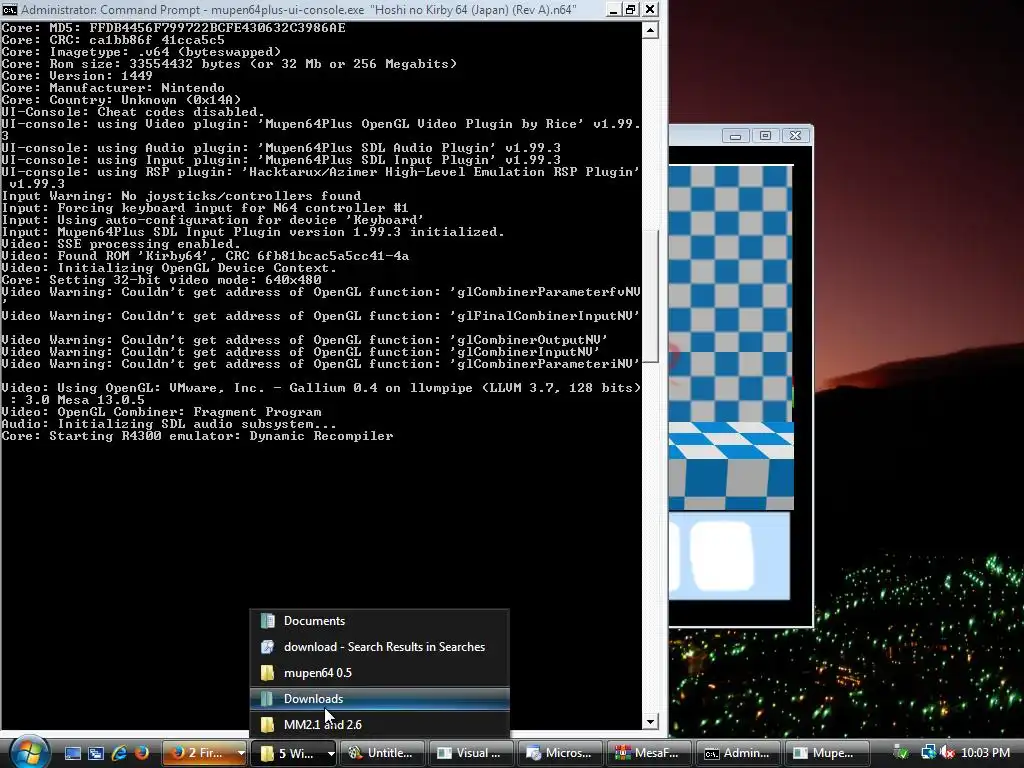
Task: Select Downloads in the Explorer group list
Action: pos(379,699)
